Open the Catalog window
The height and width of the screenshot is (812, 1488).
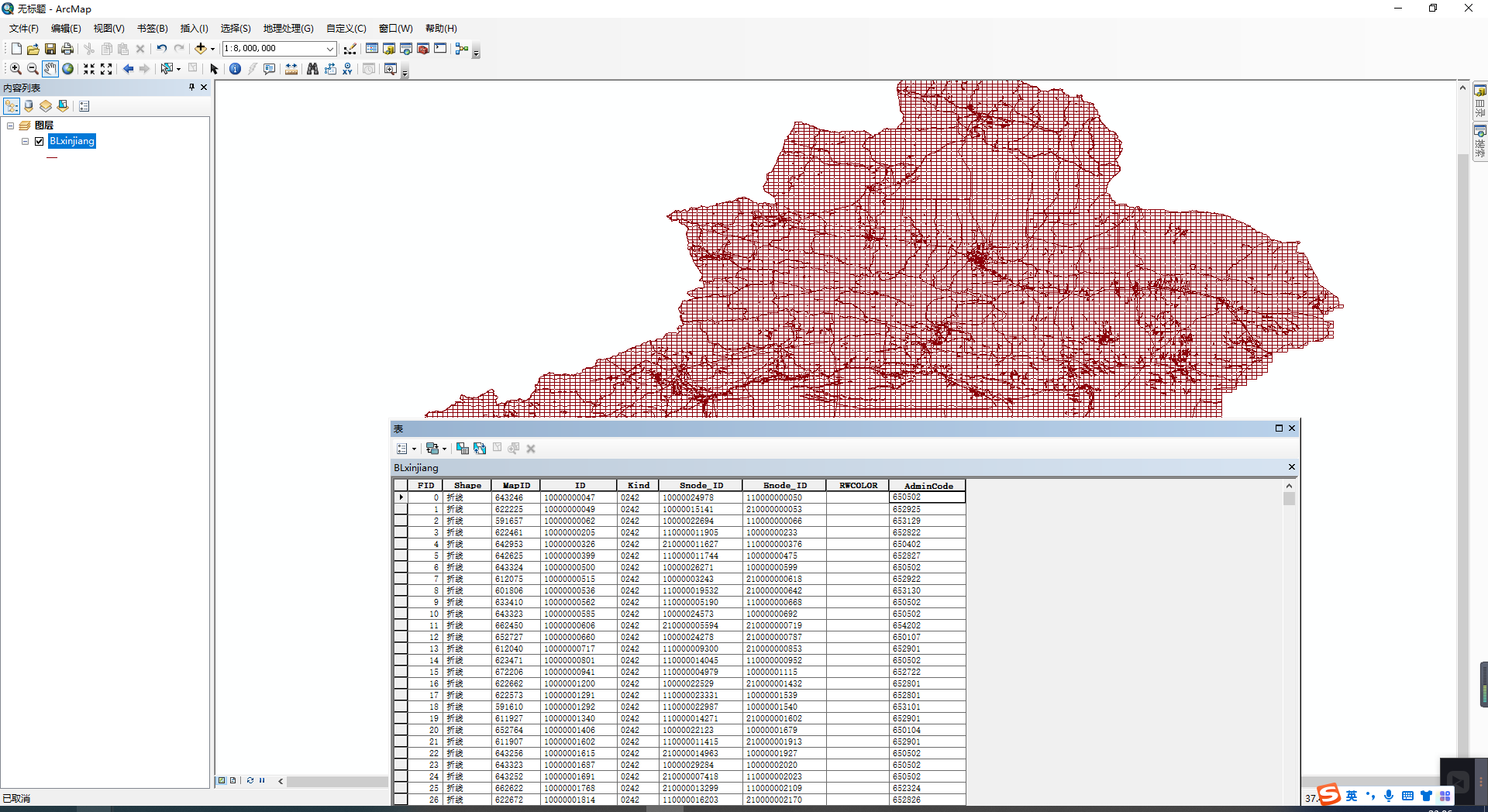[388, 48]
